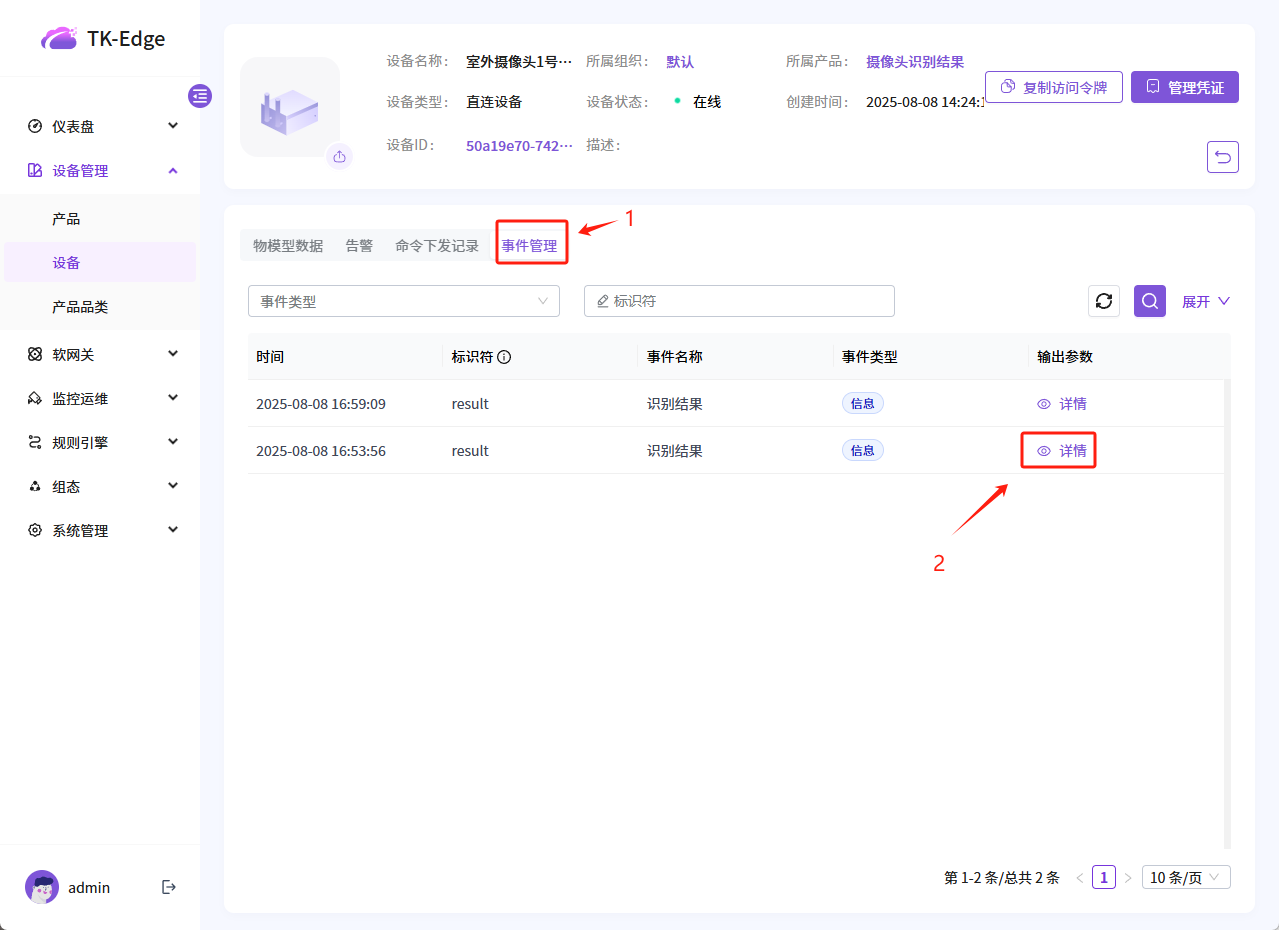The width and height of the screenshot is (1279, 930).
Task: Click the logout icon beside admin
Action: [x=169, y=887]
